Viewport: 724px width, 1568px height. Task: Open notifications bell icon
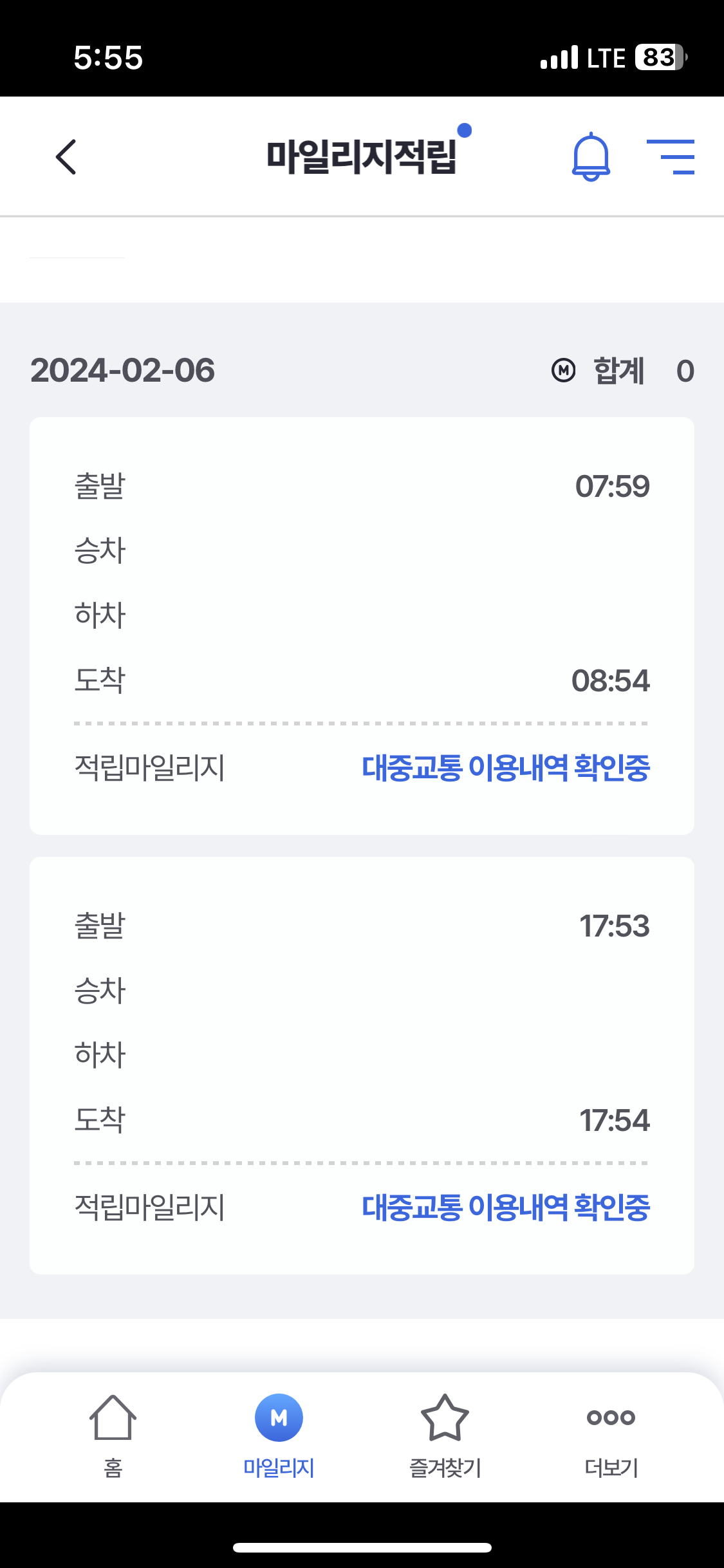(591, 157)
